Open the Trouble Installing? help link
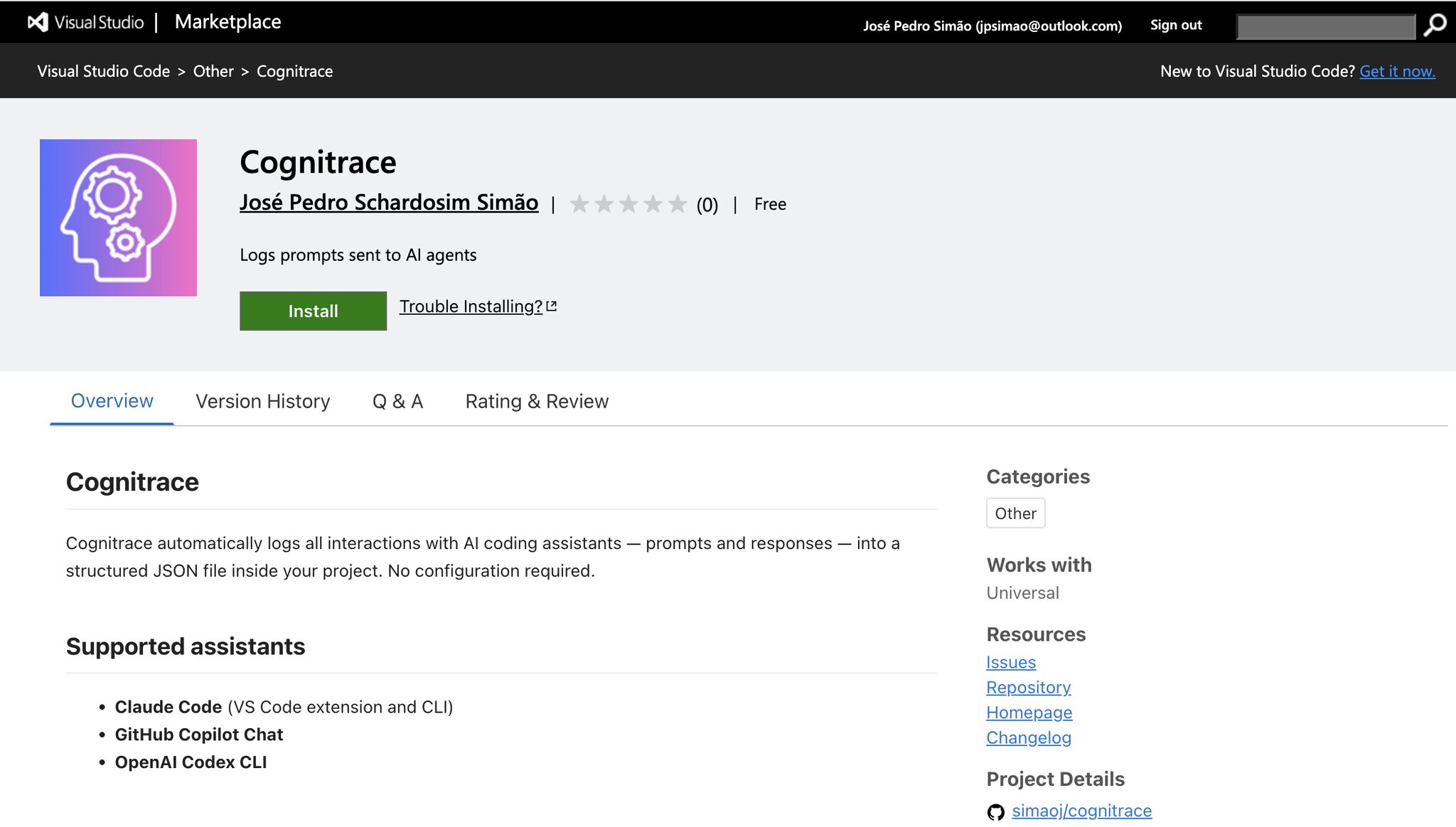The image size is (1456, 827). (x=471, y=306)
